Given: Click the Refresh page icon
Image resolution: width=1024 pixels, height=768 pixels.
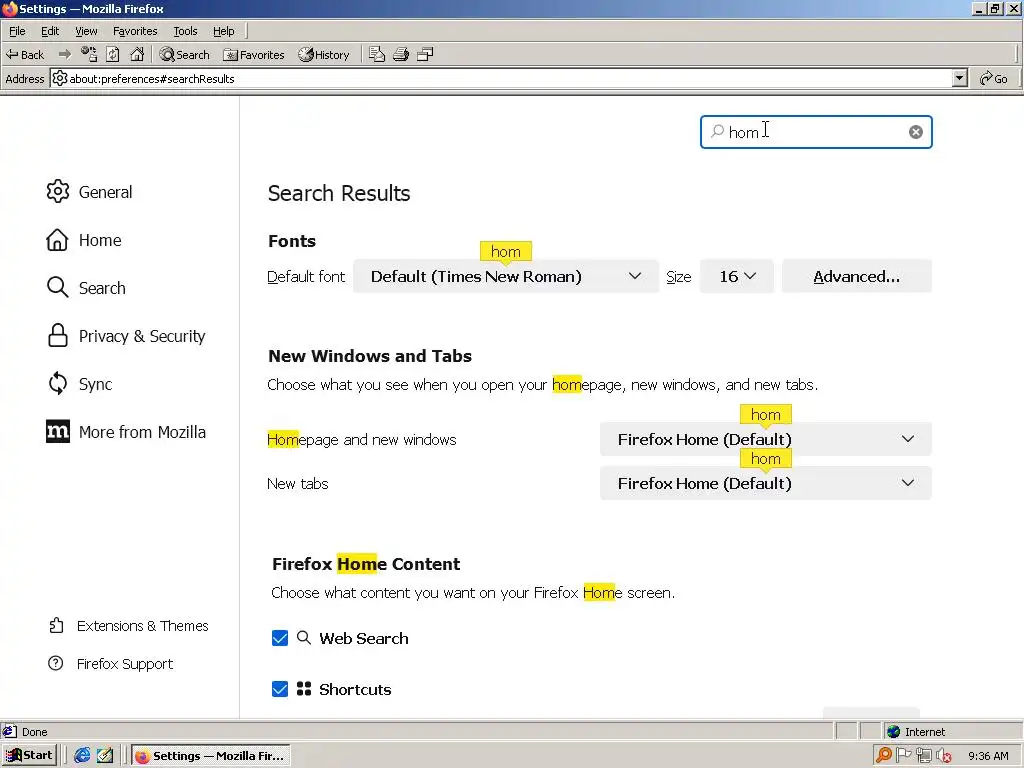Looking at the screenshot, I should [x=112, y=54].
